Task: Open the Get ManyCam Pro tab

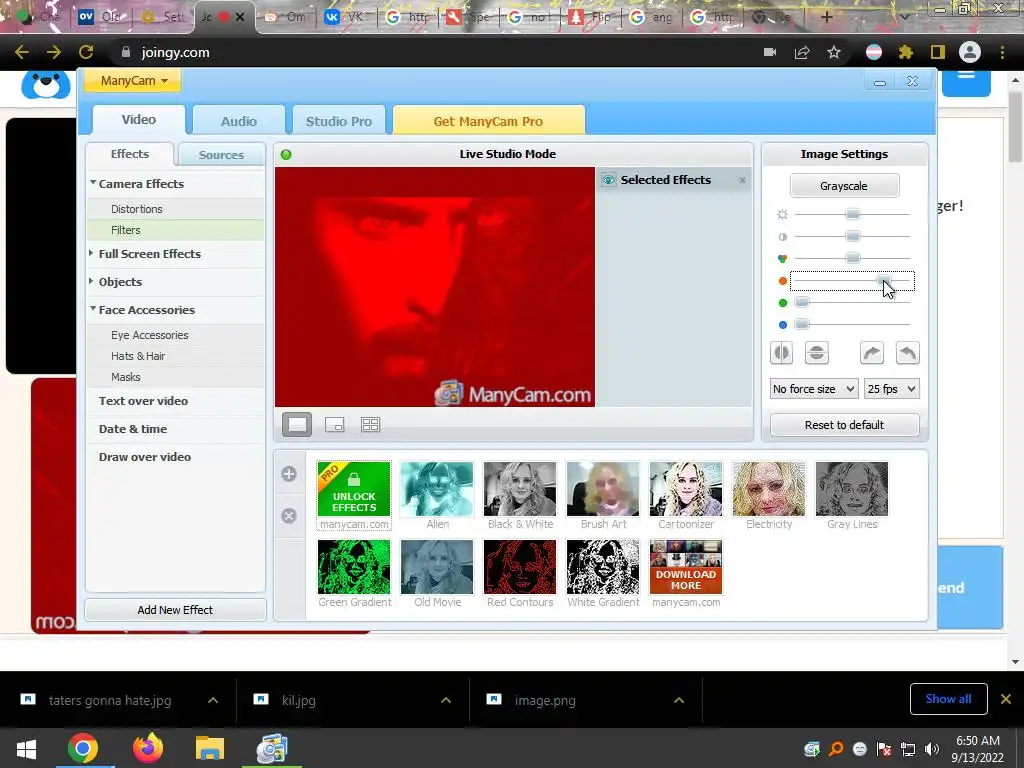Action: point(488,121)
